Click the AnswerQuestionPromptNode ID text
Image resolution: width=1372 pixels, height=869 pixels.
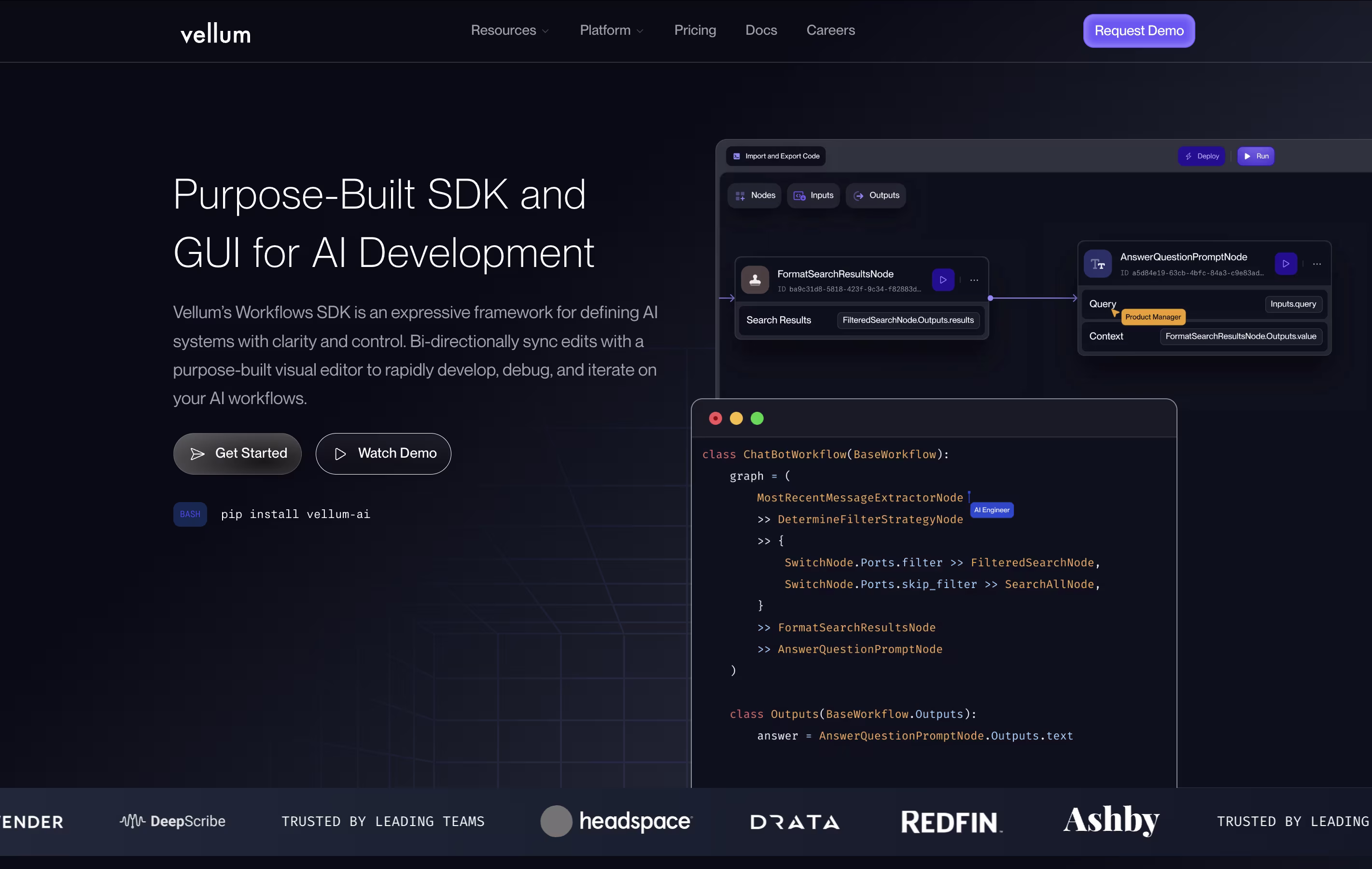point(1191,273)
